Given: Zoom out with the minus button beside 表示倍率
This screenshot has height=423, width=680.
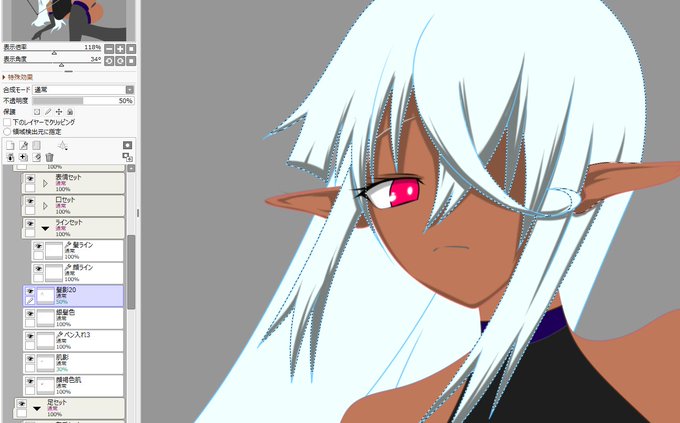Looking at the screenshot, I should (x=109, y=49).
